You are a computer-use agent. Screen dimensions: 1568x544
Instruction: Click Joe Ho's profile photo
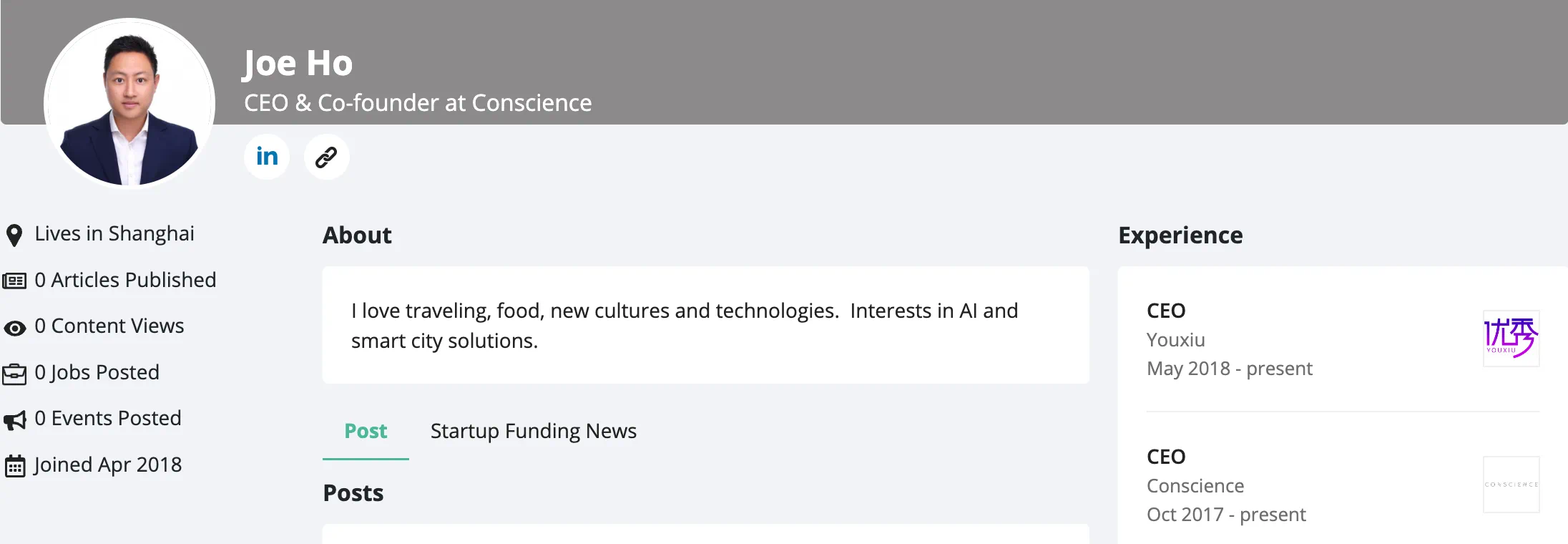click(129, 104)
